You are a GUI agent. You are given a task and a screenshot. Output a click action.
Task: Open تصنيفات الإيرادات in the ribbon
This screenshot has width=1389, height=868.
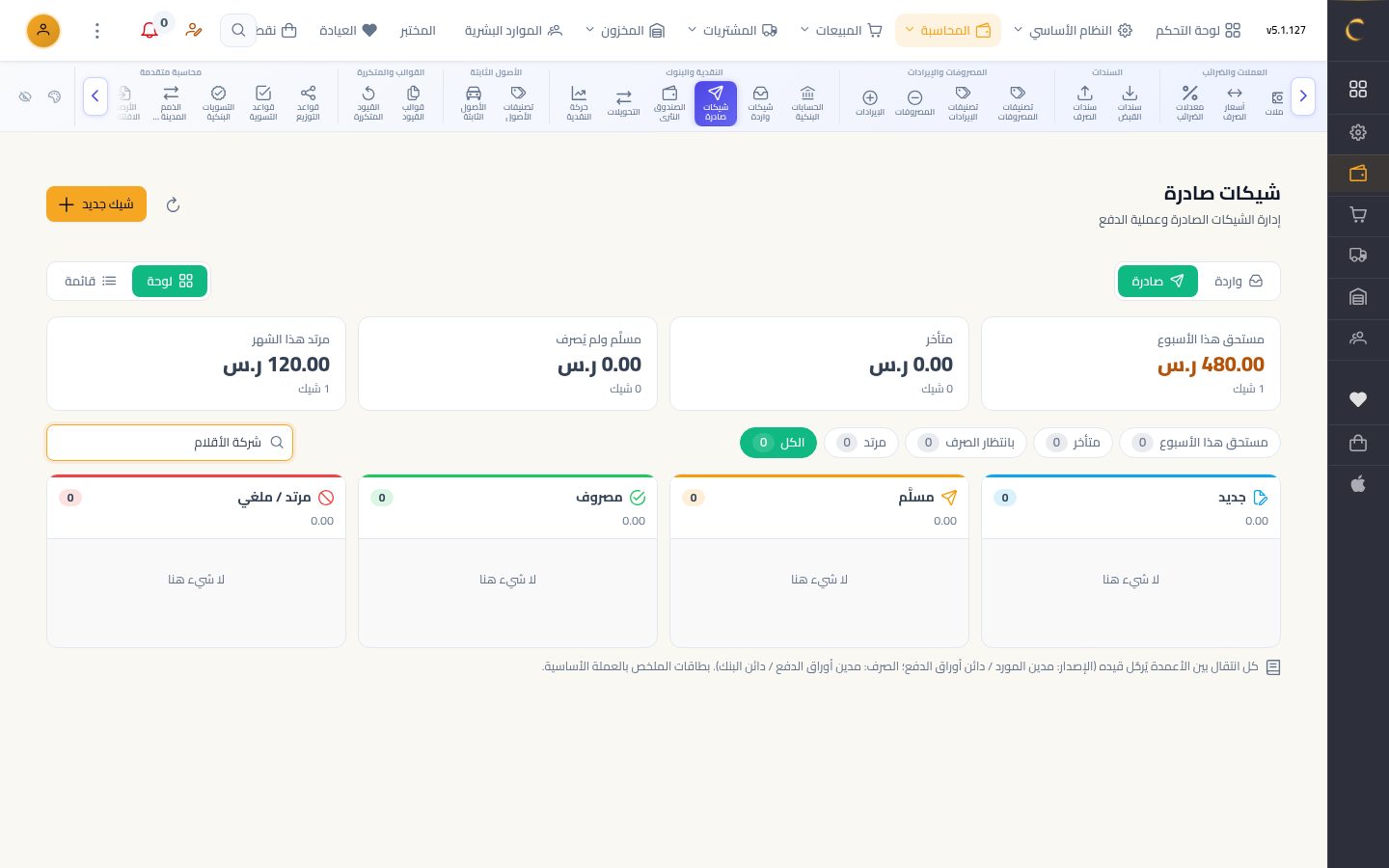(x=963, y=103)
